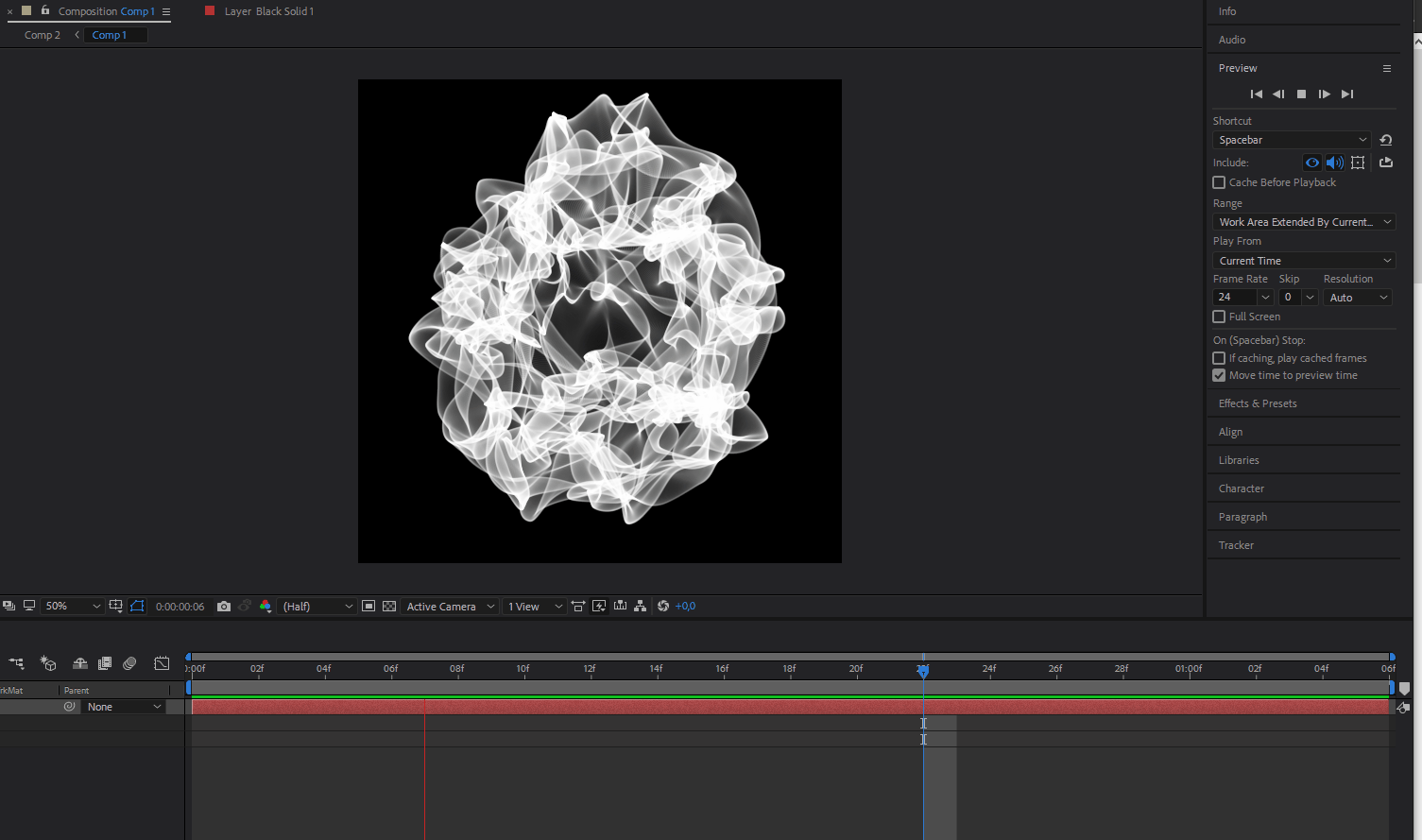Toggle audio inclusion in preview

(1334, 163)
